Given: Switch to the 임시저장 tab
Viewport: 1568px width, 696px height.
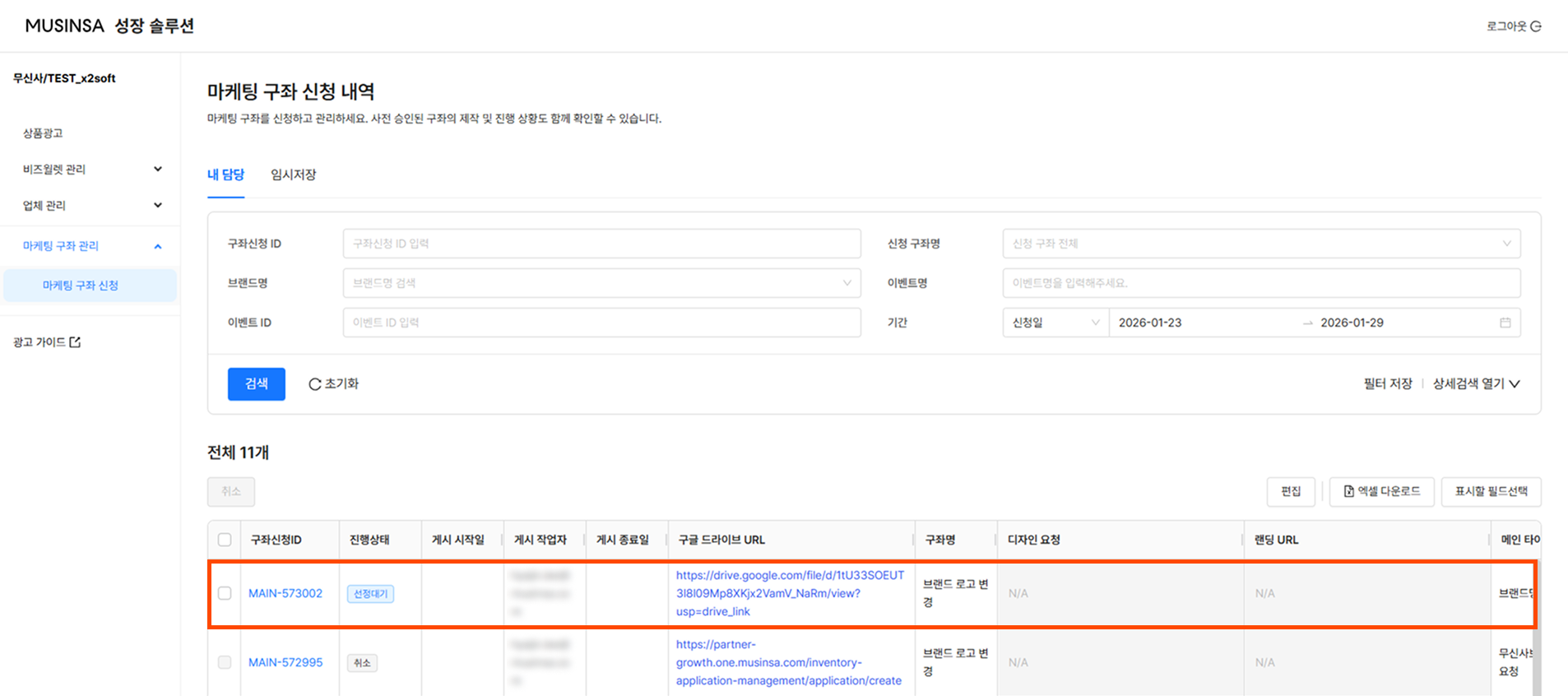Looking at the screenshot, I should click(x=293, y=174).
